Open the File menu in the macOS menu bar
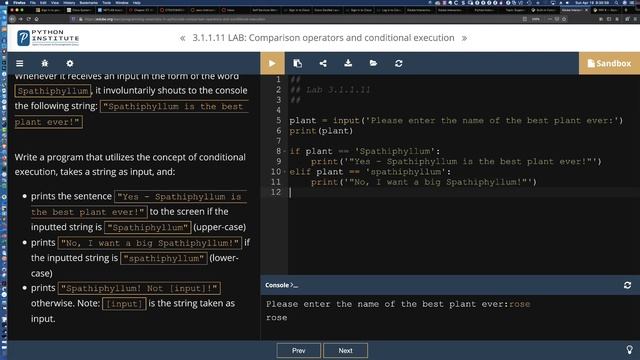The height and width of the screenshot is (360, 640). tap(33, 2)
